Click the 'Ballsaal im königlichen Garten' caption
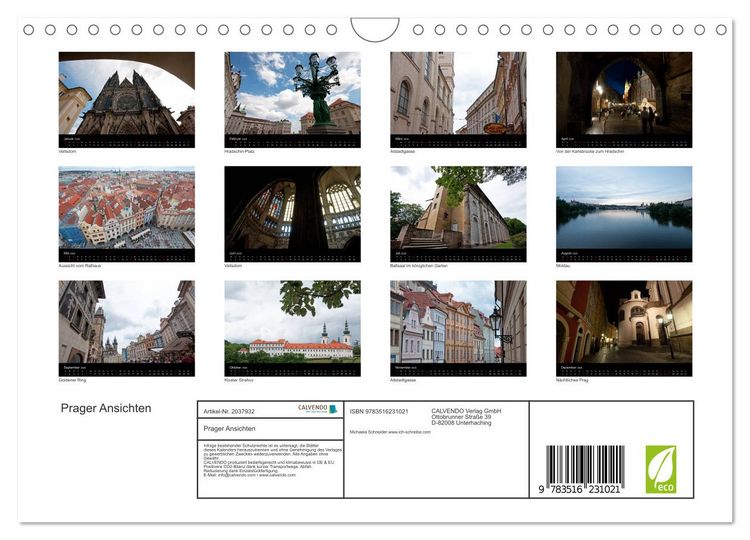The height and width of the screenshot is (540, 750). [x=419, y=266]
